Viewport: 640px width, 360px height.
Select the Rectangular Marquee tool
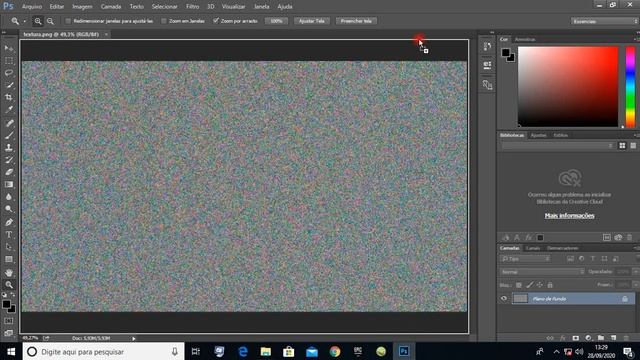(x=9, y=60)
